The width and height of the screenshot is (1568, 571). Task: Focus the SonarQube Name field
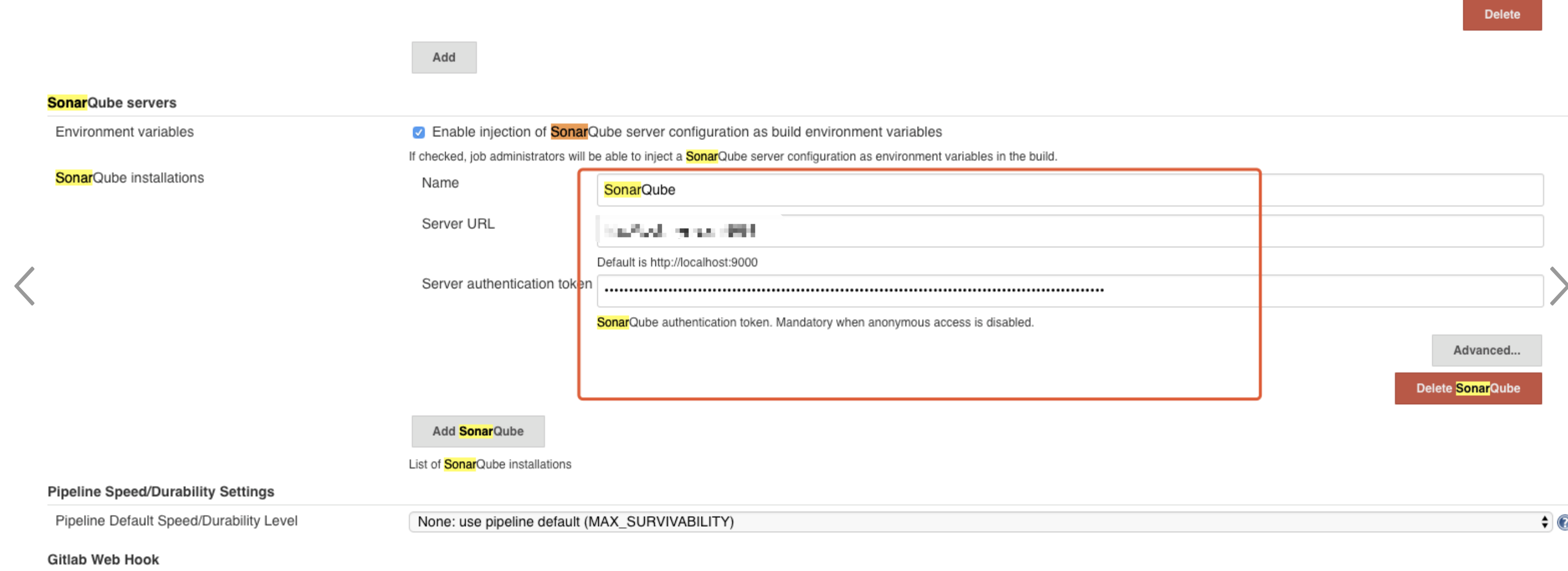(x=1070, y=190)
